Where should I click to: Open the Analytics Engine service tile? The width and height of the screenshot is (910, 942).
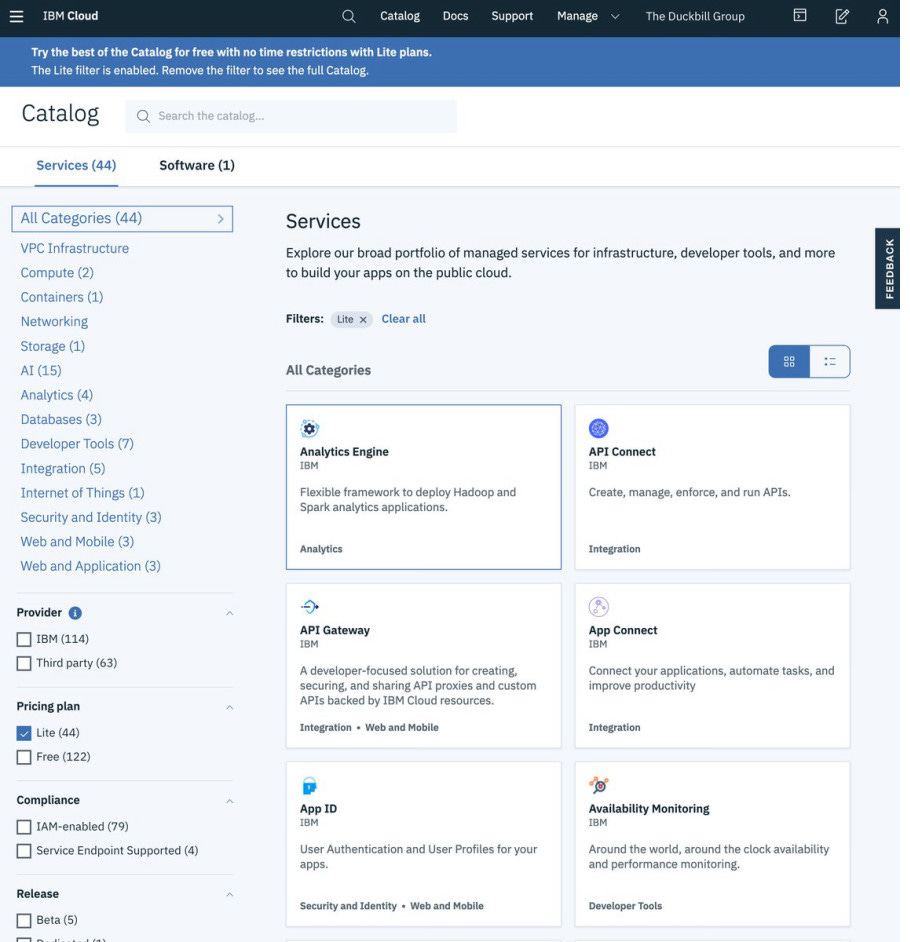tap(424, 487)
